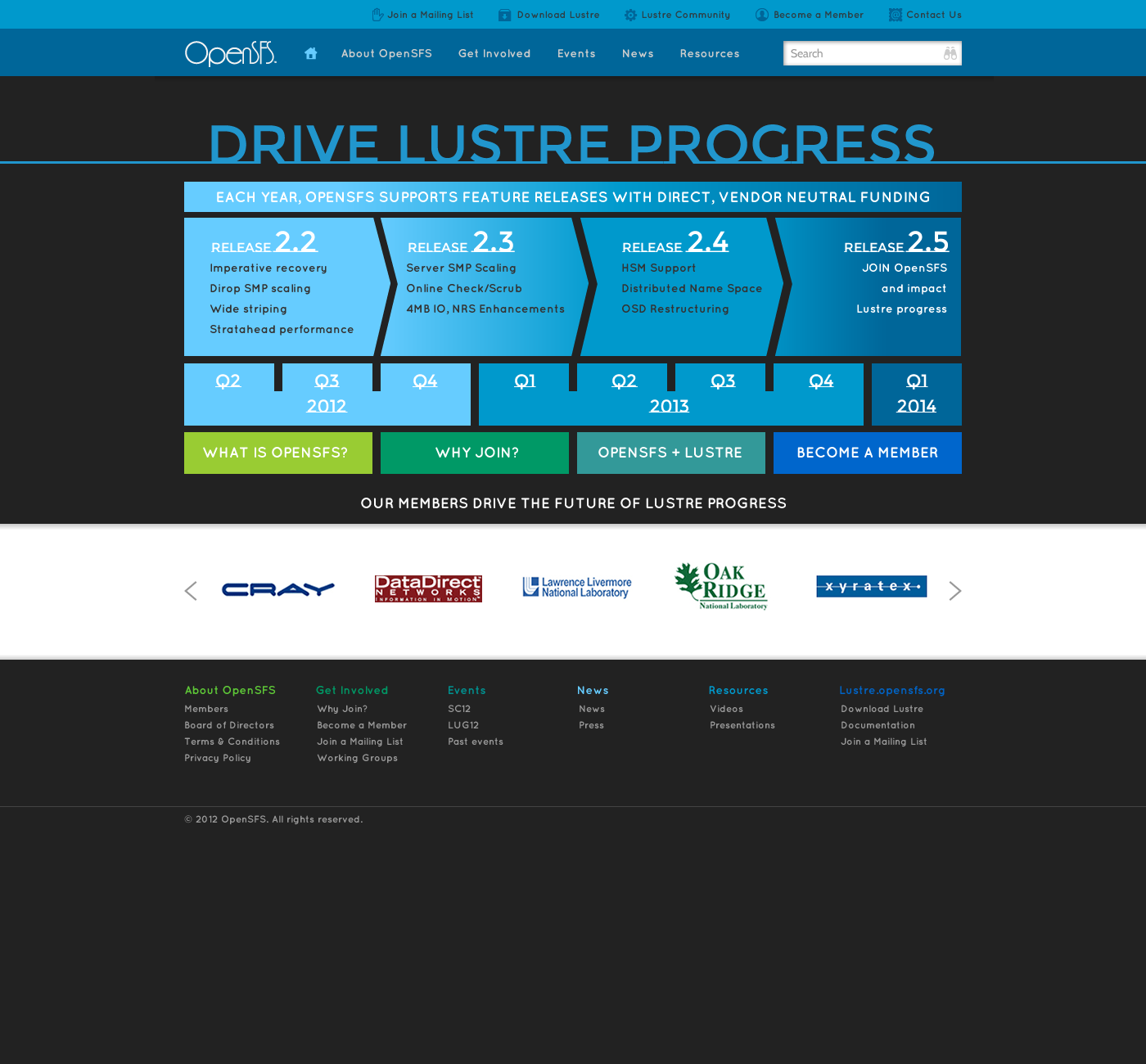Open the footer Presentations link
Viewport: 1146px width, 1064px height.
(x=742, y=725)
